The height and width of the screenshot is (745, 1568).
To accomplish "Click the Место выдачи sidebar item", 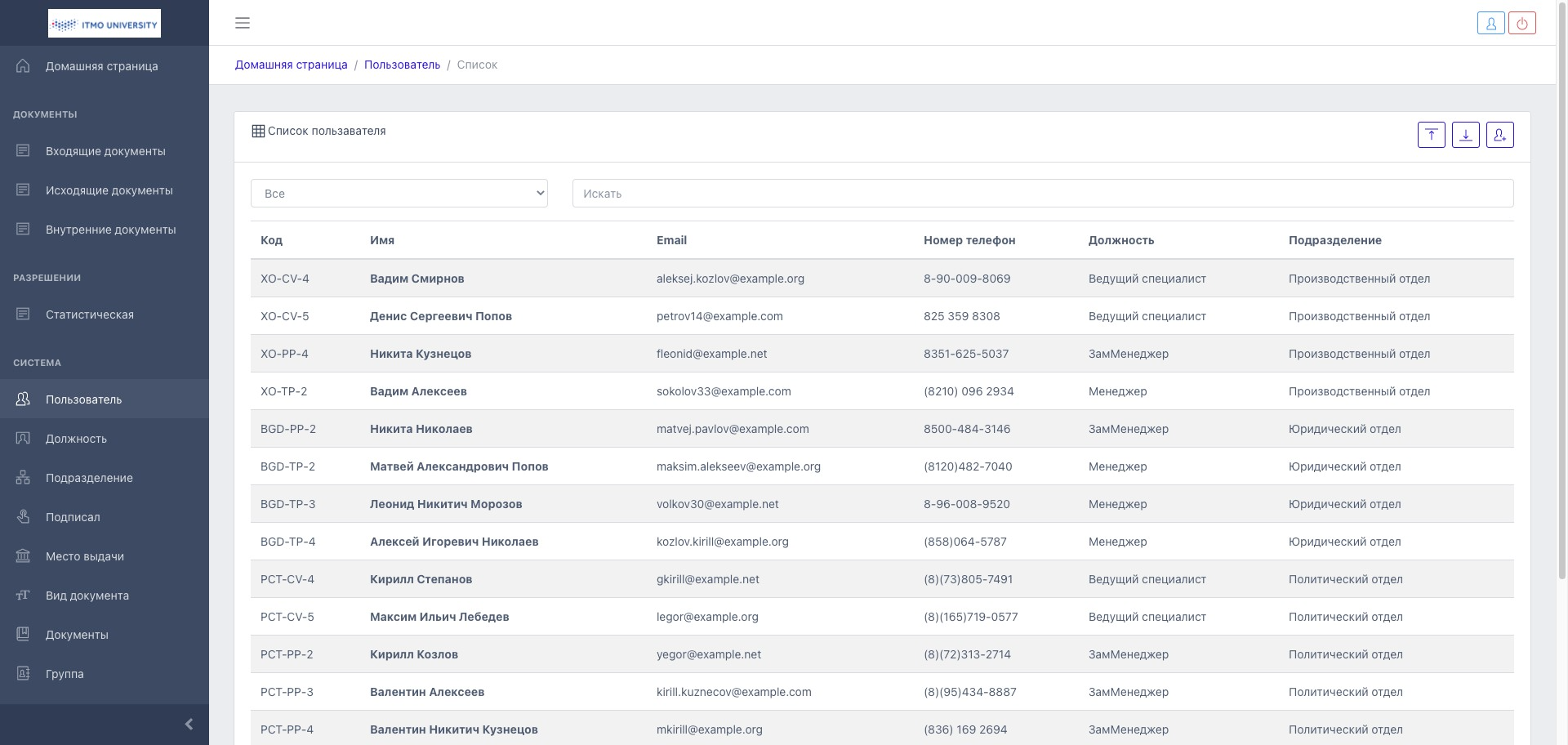I will pyautogui.click(x=84, y=556).
